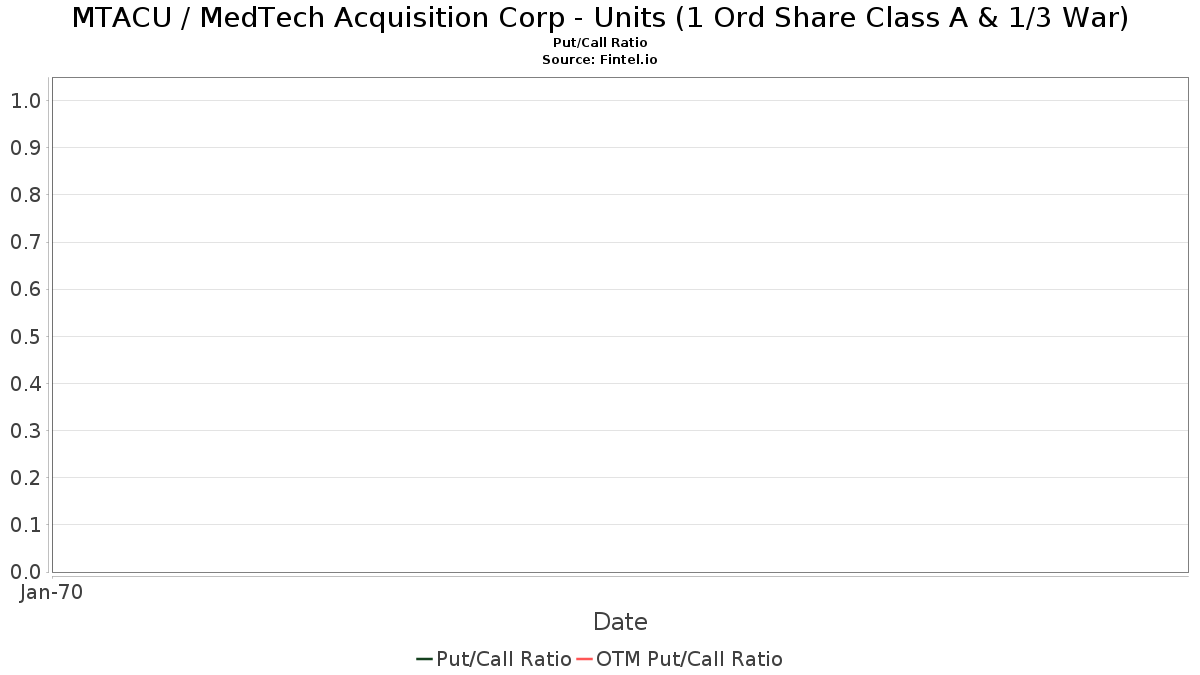Click the 0.8 y-axis label
1200x675 pixels.
click(25, 194)
